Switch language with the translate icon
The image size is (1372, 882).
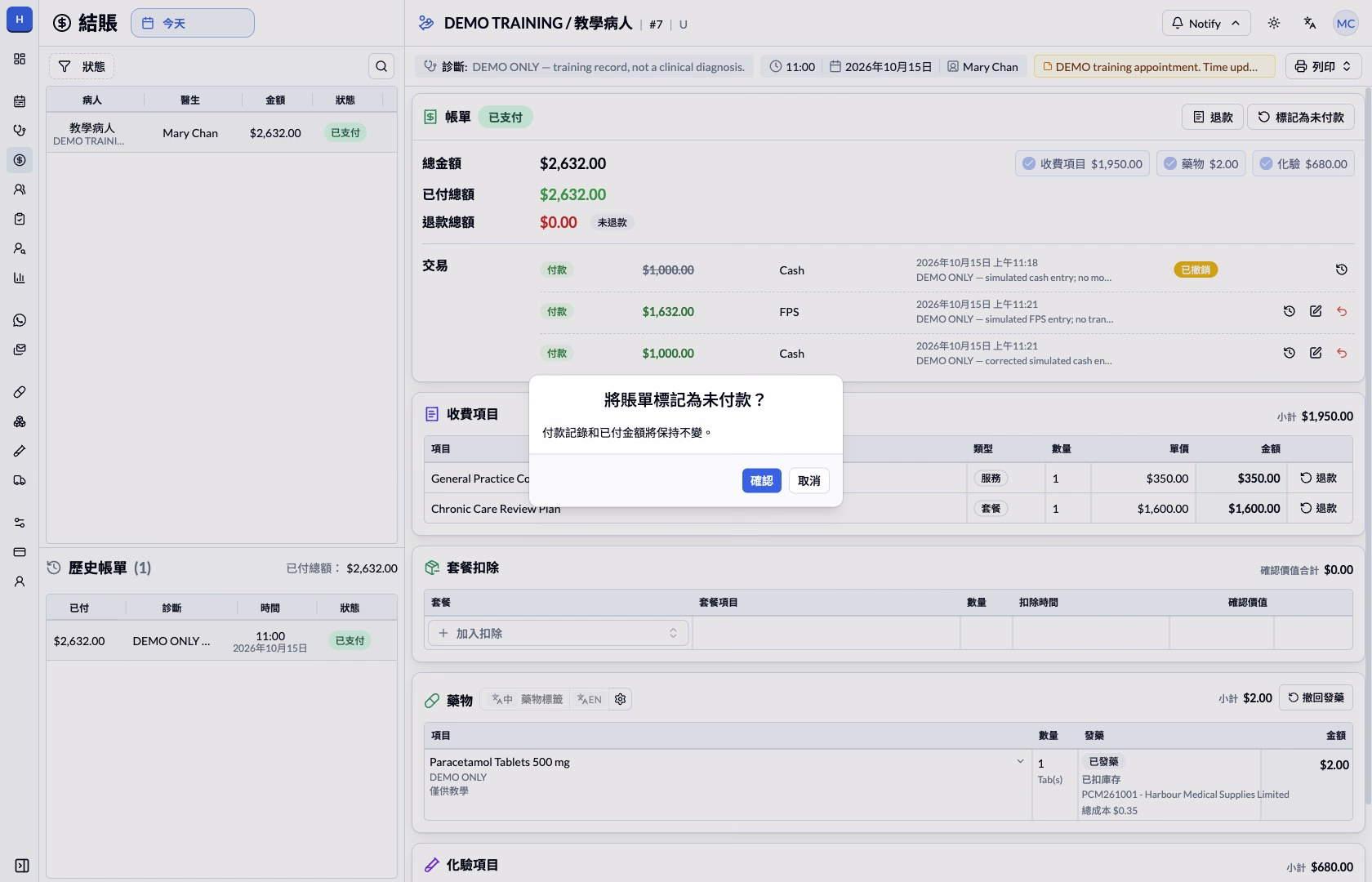pyautogui.click(x=1310, y=23)
